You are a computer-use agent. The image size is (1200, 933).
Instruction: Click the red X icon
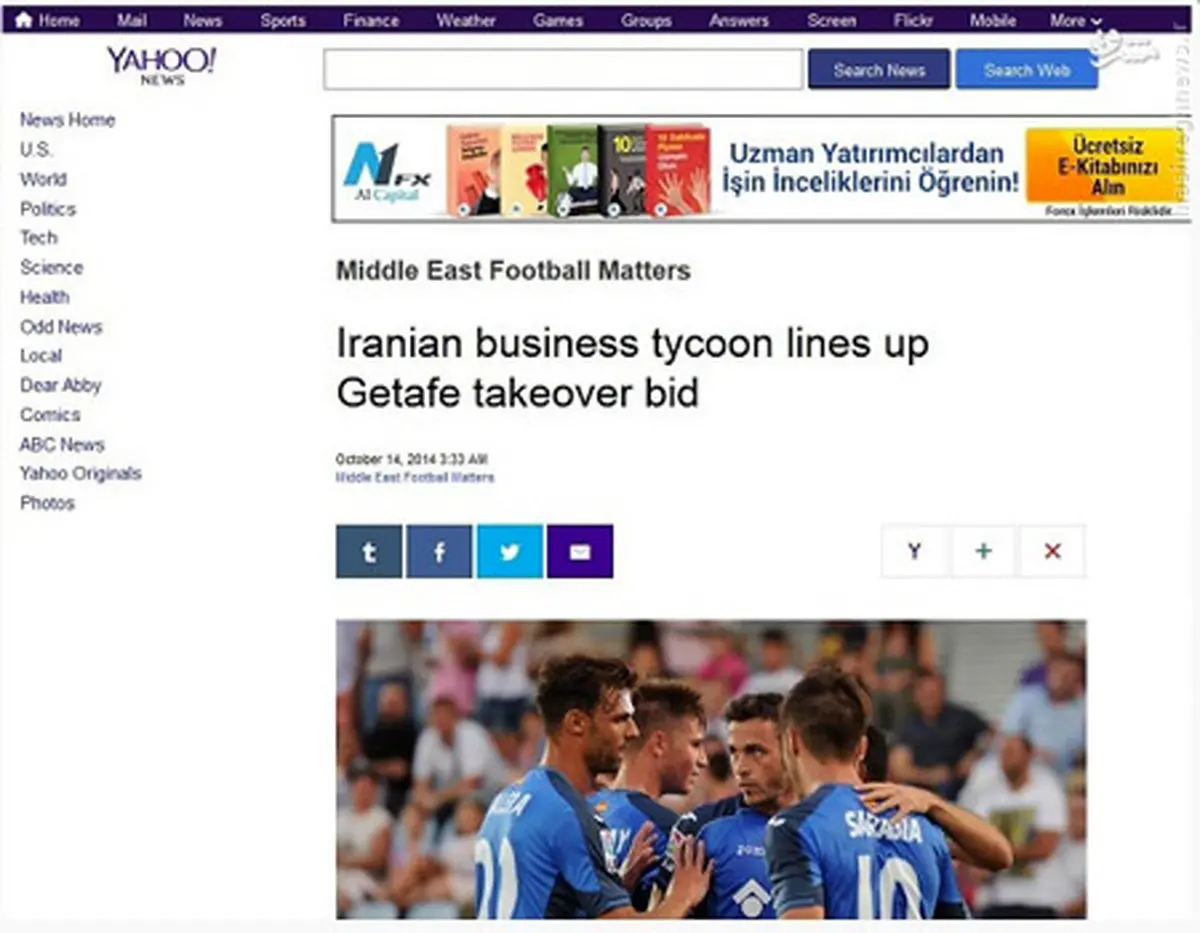click(x=1052, y=551)
